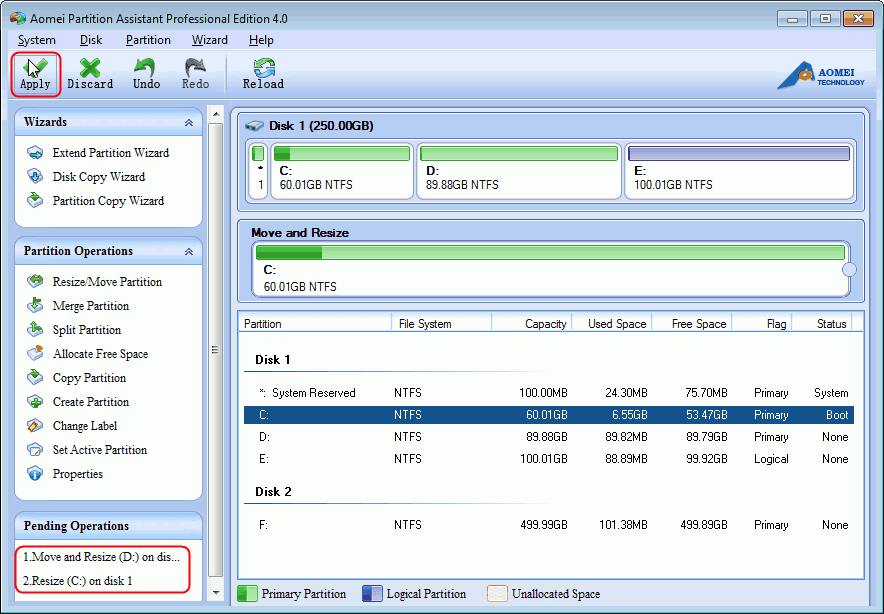Open the Disk Copy Wizard
Viewport: 884px width, 614px height.
click(98, 177)
